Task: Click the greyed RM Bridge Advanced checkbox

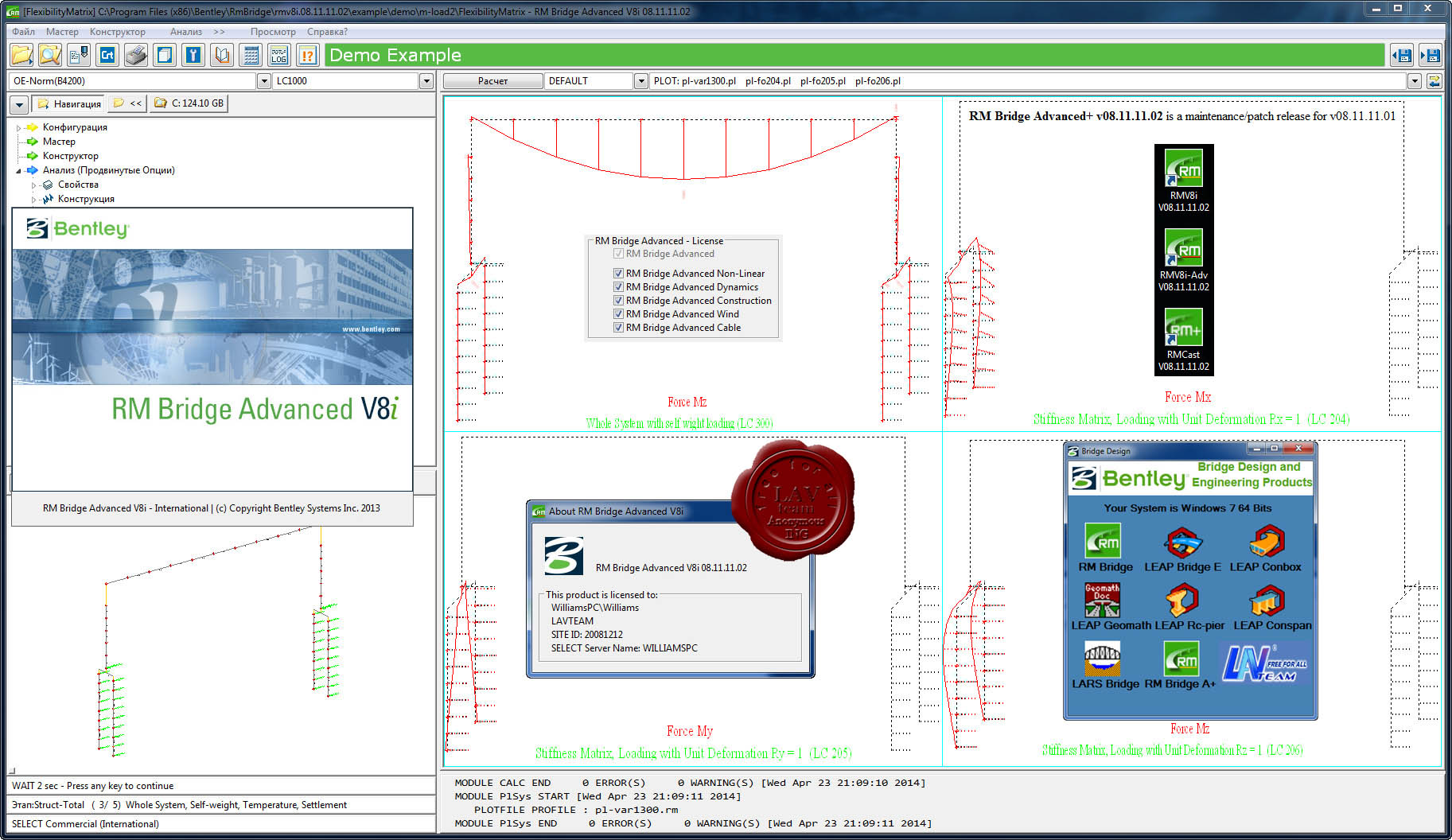Action: [x=618, y=254]
